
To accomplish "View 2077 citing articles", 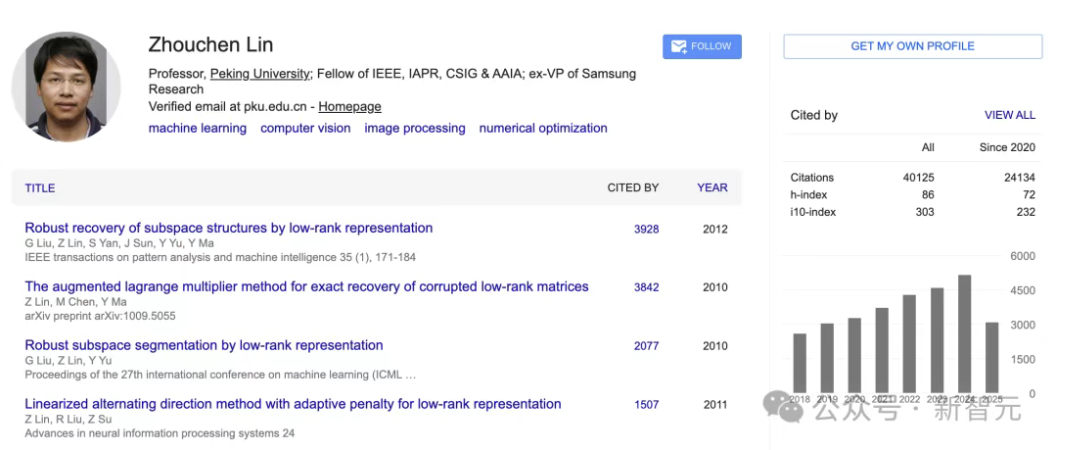I will click(646, 346).
